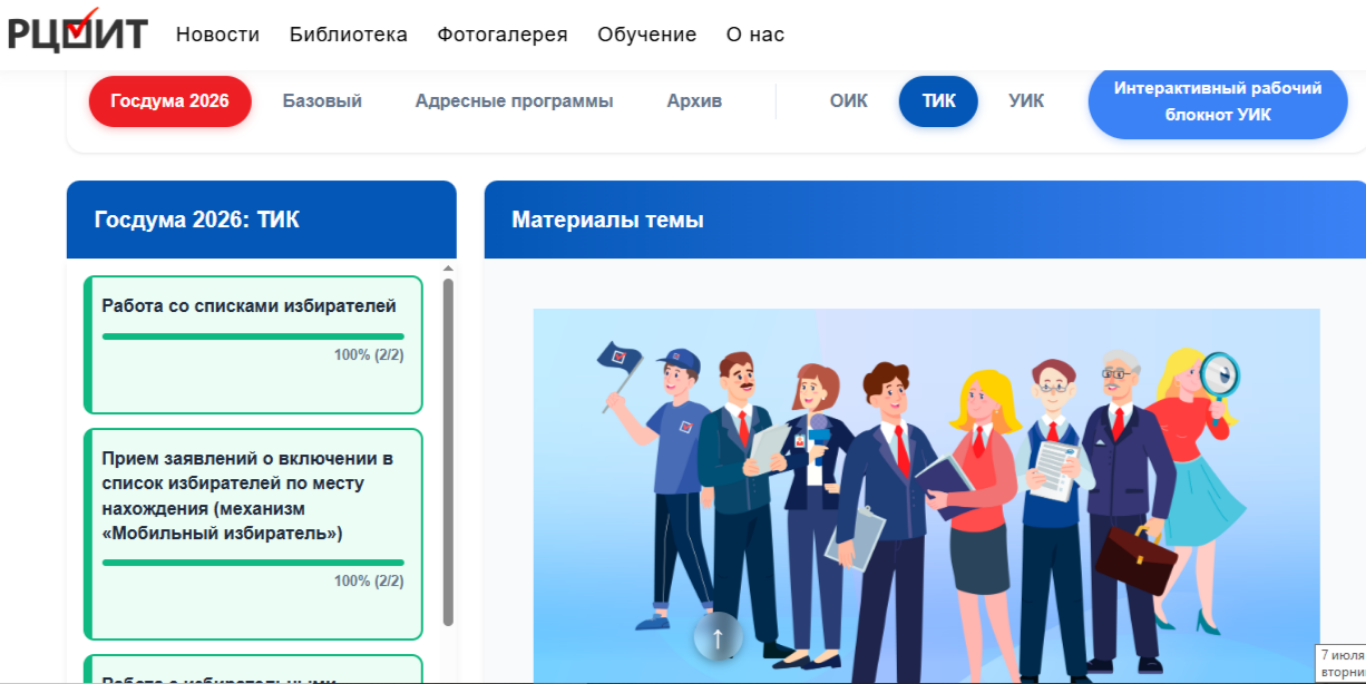Image resolution: width=1366 pixels, height=684 pixels.
Task: Click 100% (2/2) under Мобильный избиратель
Action: pos(369,581)
